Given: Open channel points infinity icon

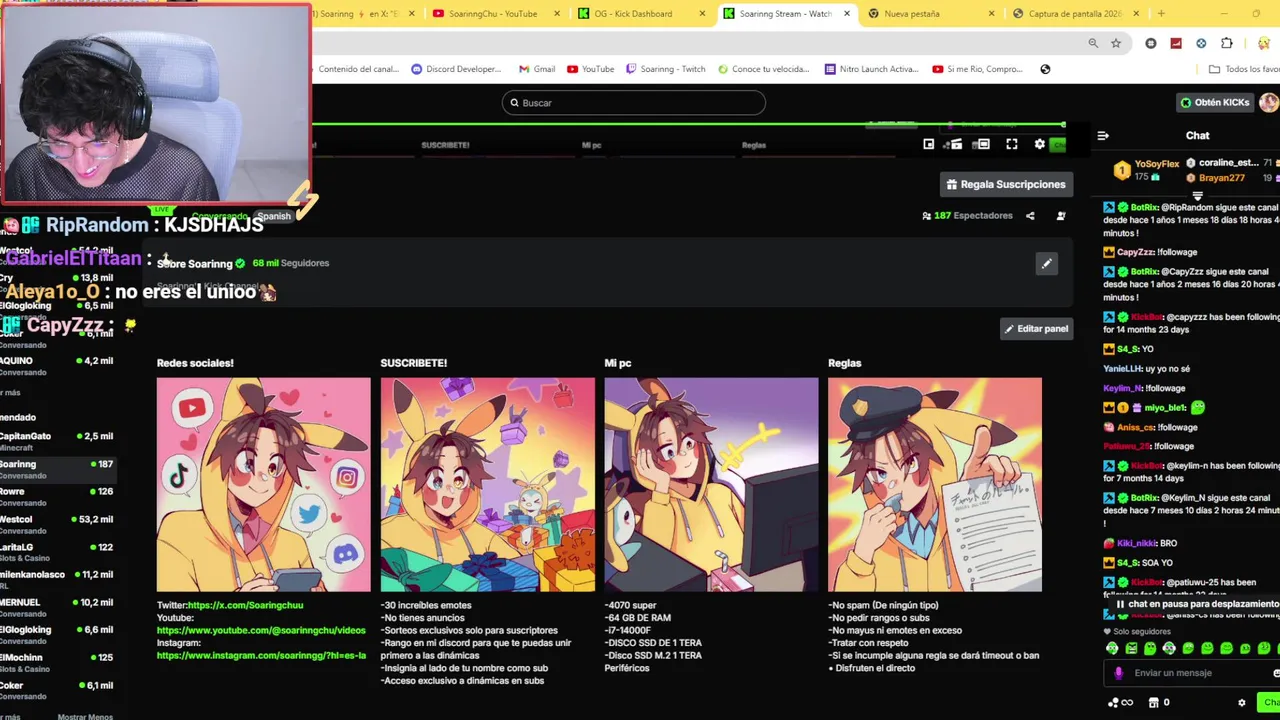Looking at the screenshot, I should [x=1121, y=703].
